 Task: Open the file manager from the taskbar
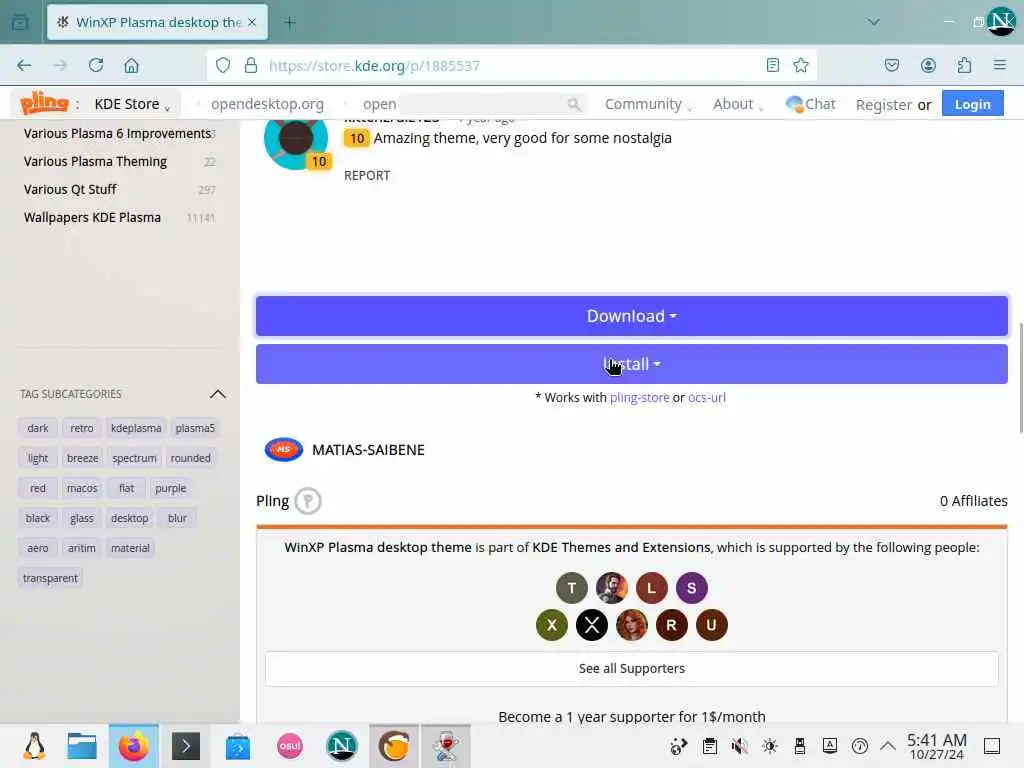click(82, 746)
